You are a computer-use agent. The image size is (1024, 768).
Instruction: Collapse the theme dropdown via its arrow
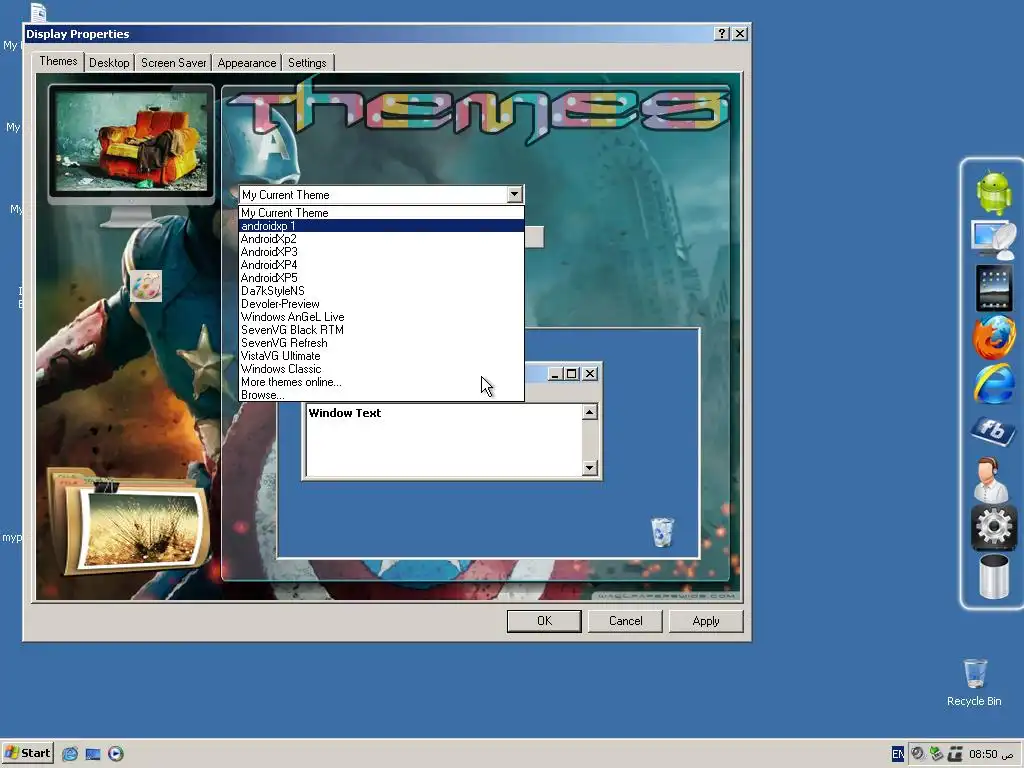515,195
